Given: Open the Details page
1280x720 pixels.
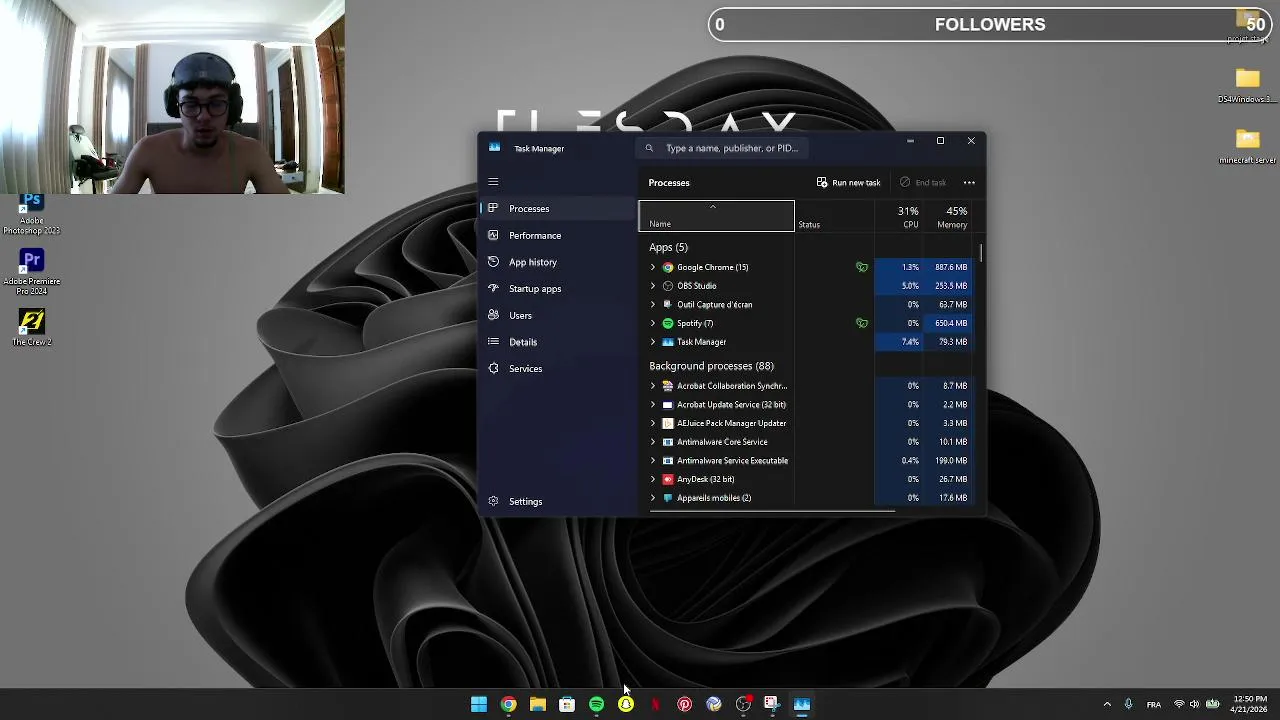Looking at the screenshot, I should tap(559, 342).
